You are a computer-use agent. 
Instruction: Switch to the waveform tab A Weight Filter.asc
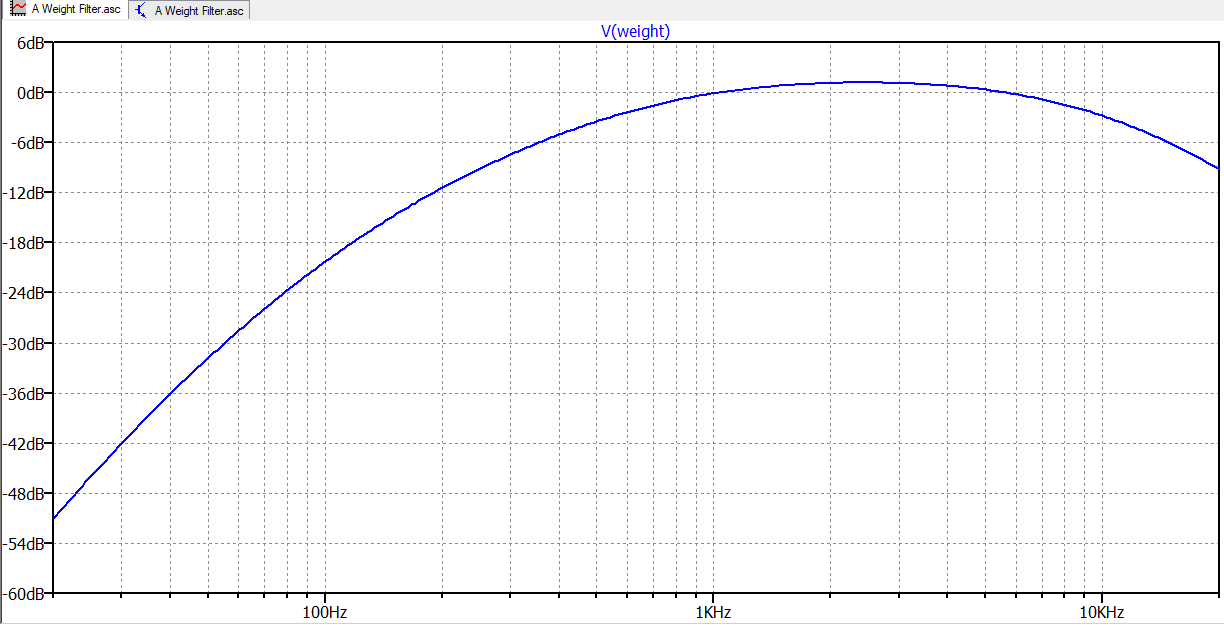[65, 9]
